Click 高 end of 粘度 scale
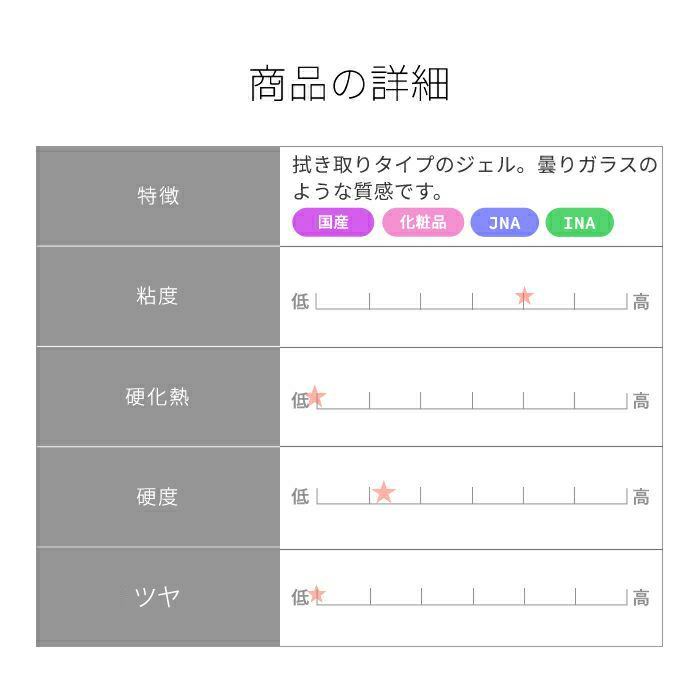The image size is (700, 700). pyautogui.click(x=641, y=302)
